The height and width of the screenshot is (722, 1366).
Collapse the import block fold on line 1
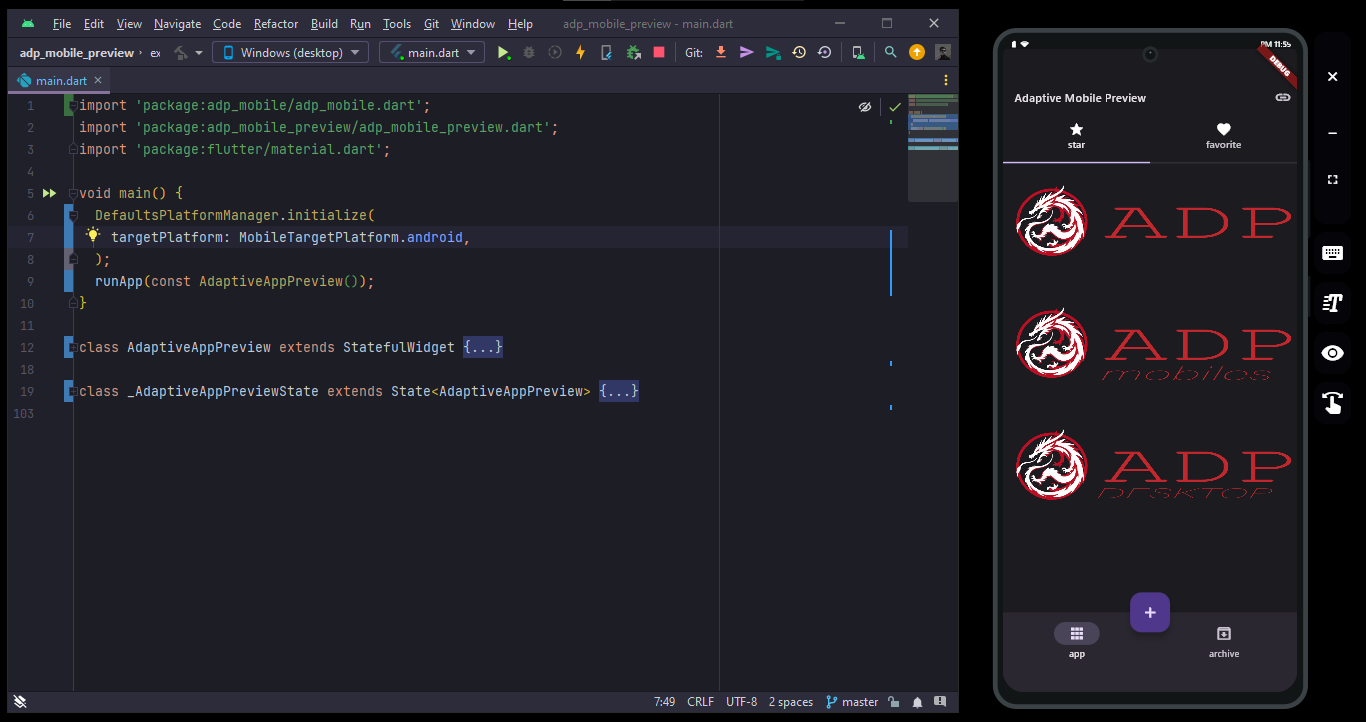click(72, 105)
